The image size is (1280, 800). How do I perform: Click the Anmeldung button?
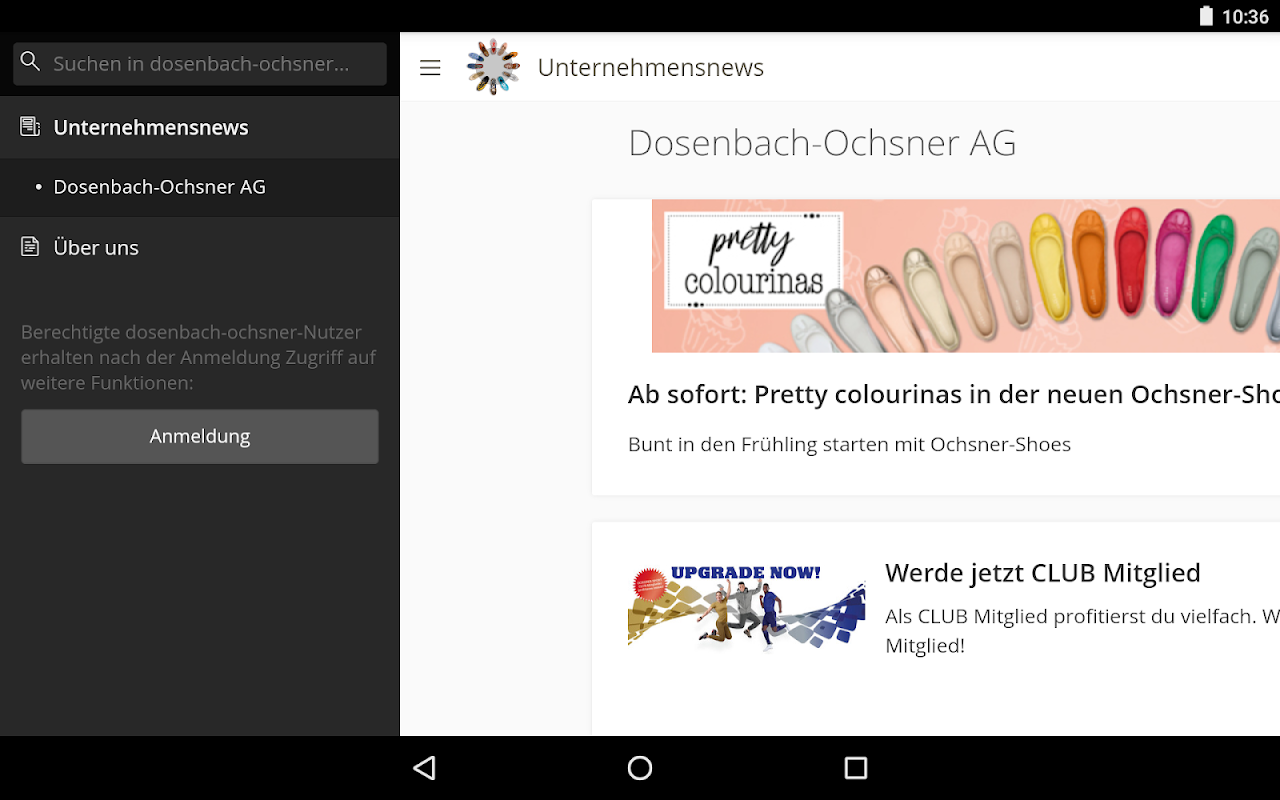point(200,436)
